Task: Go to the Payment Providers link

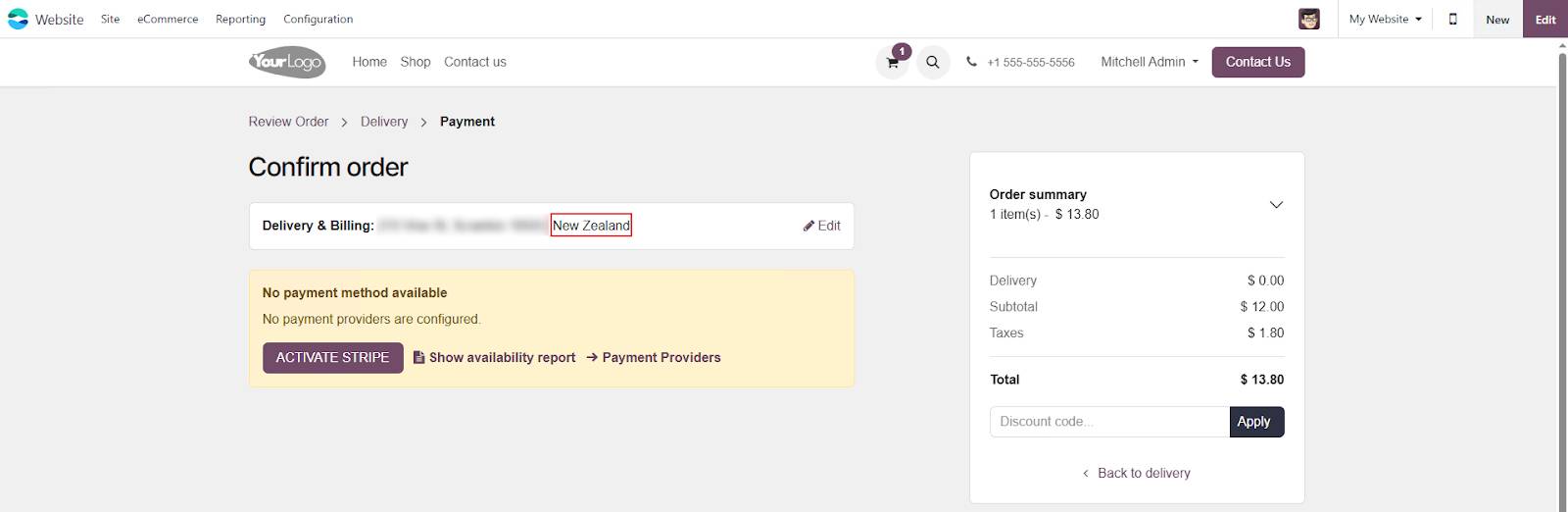Action: pyautogui.click(x=661, y=358)
